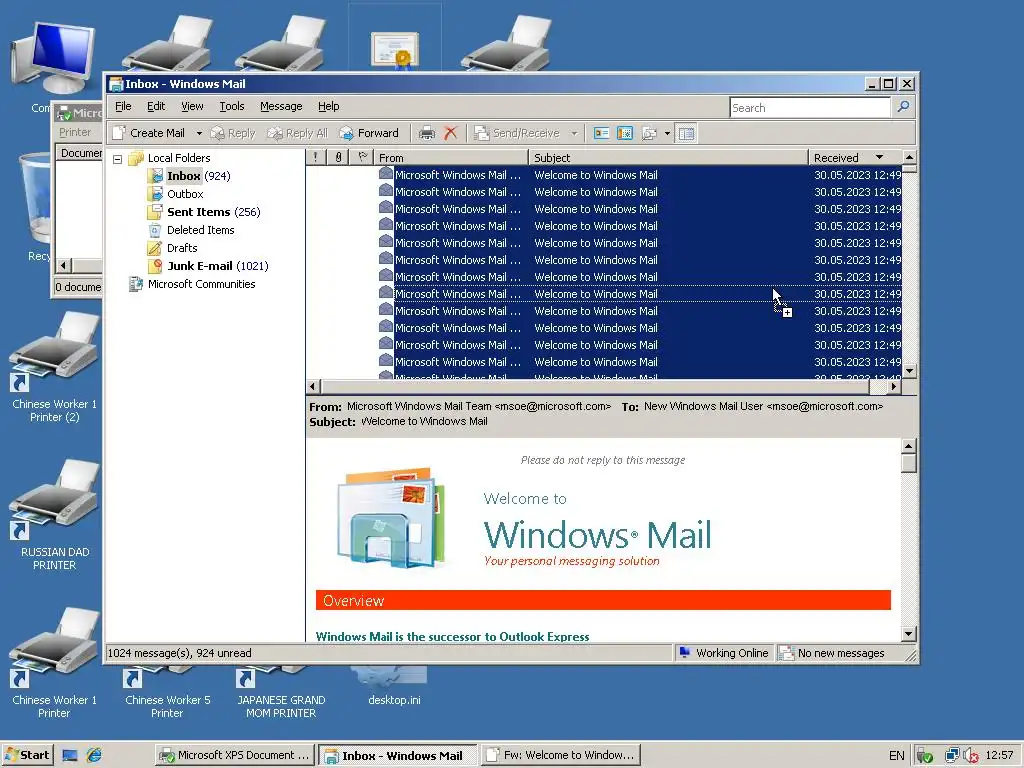This screenshot has height=768, width=1024.
Task: Select JAPANESE GRAND MOM PRINTER desktop shortcut
Action: pos(281,694)
